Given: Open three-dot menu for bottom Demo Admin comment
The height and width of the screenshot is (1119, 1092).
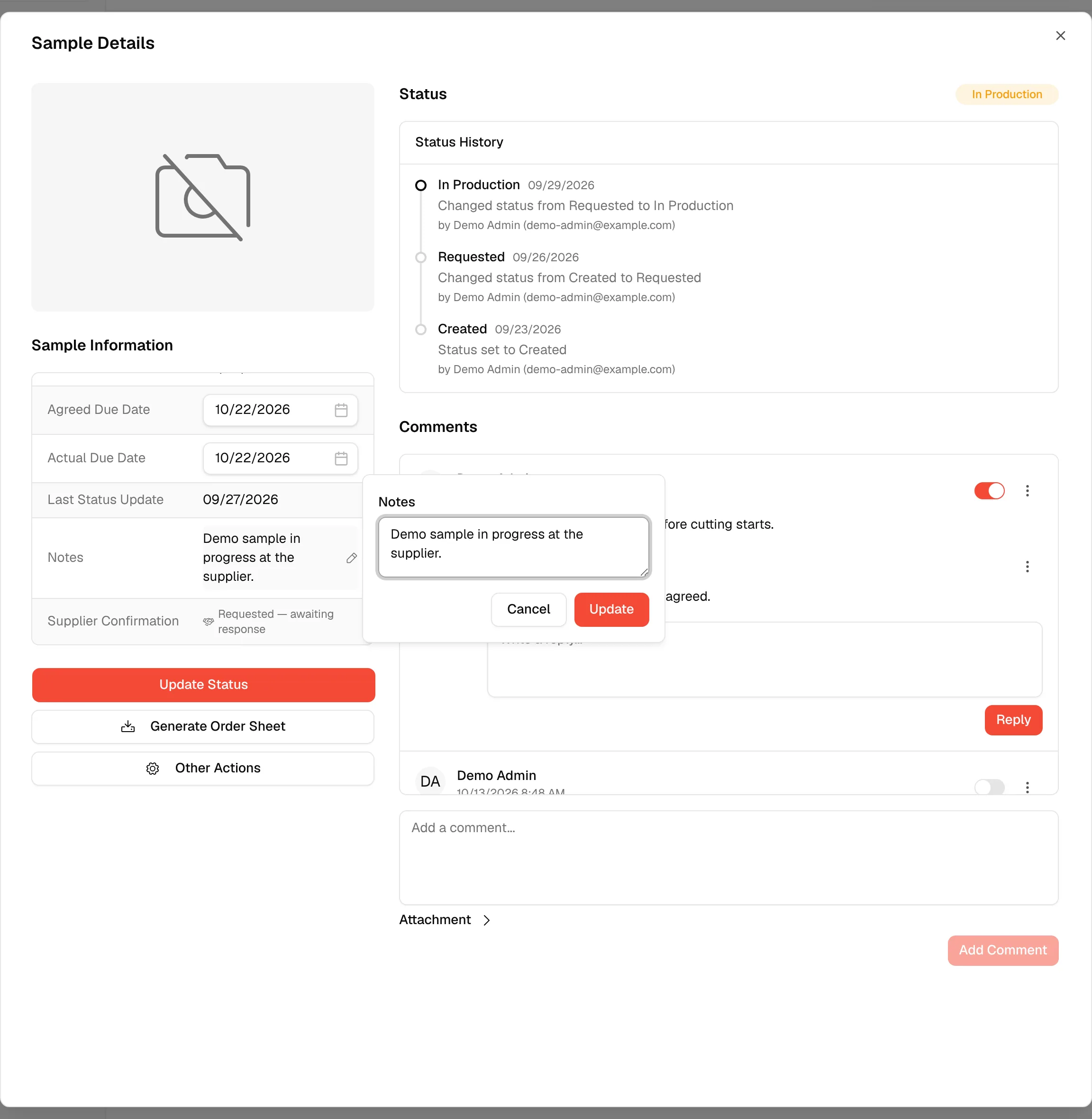Looking at the screenshot, I should (1027, 787).
